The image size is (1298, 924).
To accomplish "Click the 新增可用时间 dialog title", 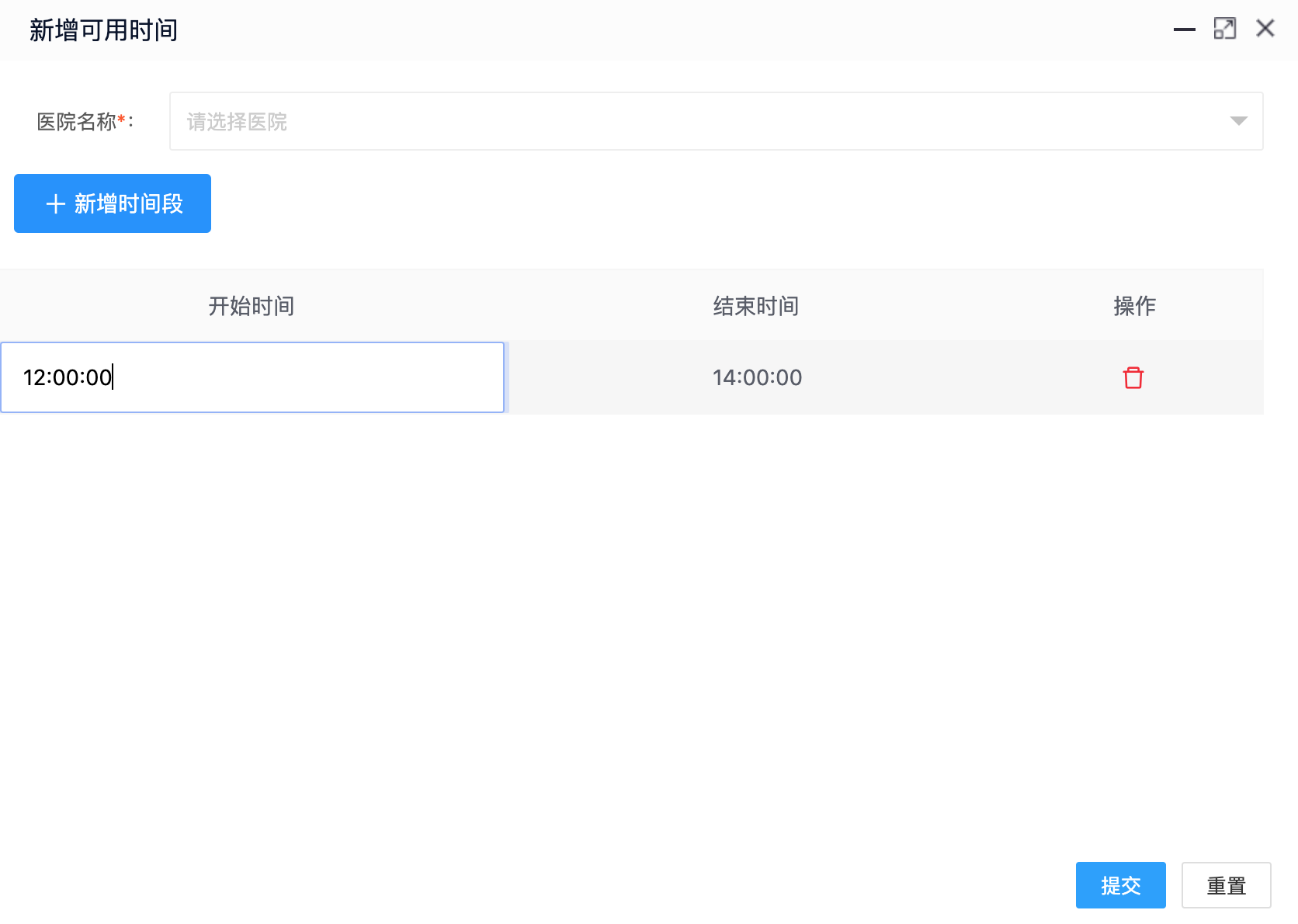I will (104, 30).
